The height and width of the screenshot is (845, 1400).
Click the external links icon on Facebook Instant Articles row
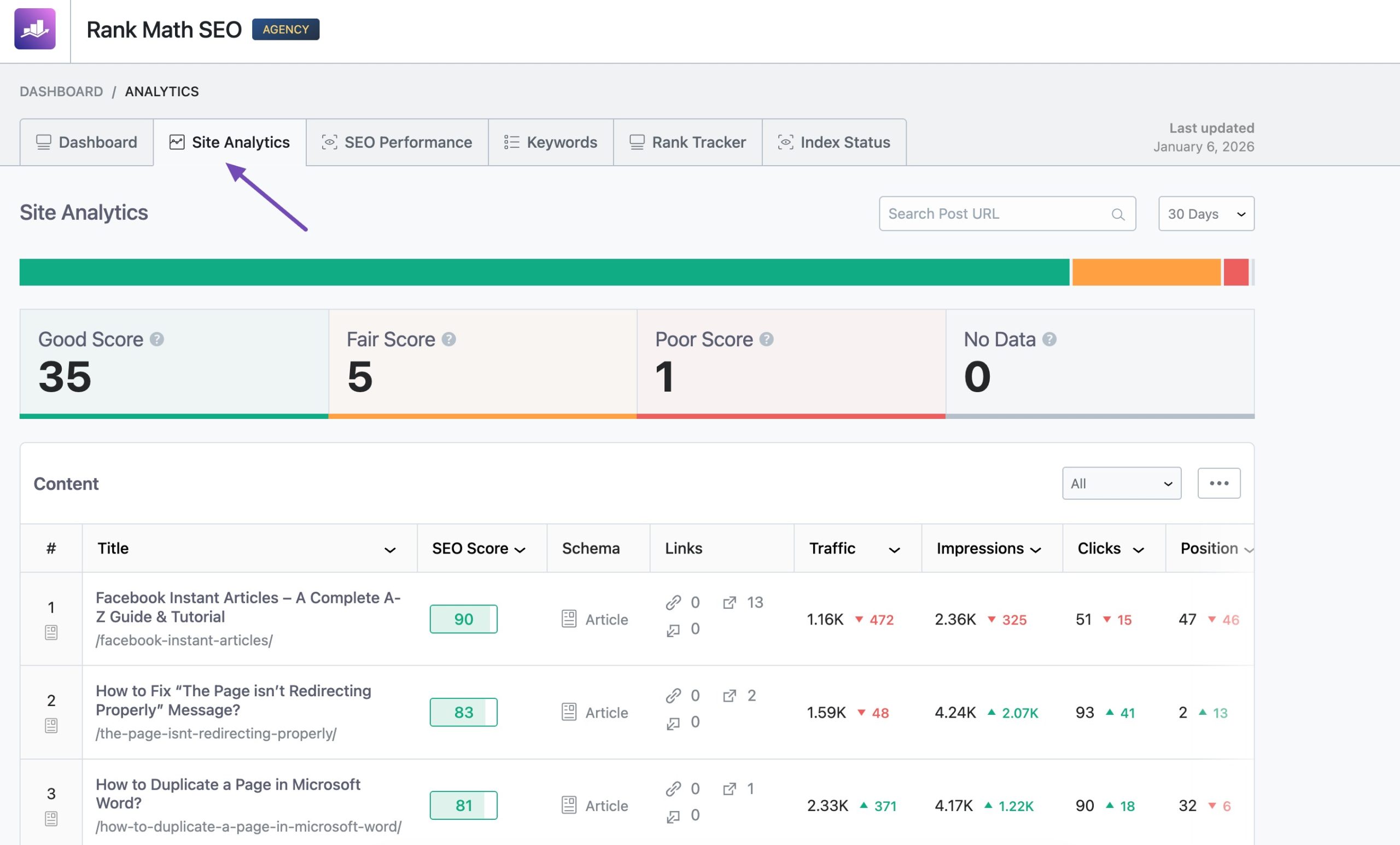(x=730, y=602)
